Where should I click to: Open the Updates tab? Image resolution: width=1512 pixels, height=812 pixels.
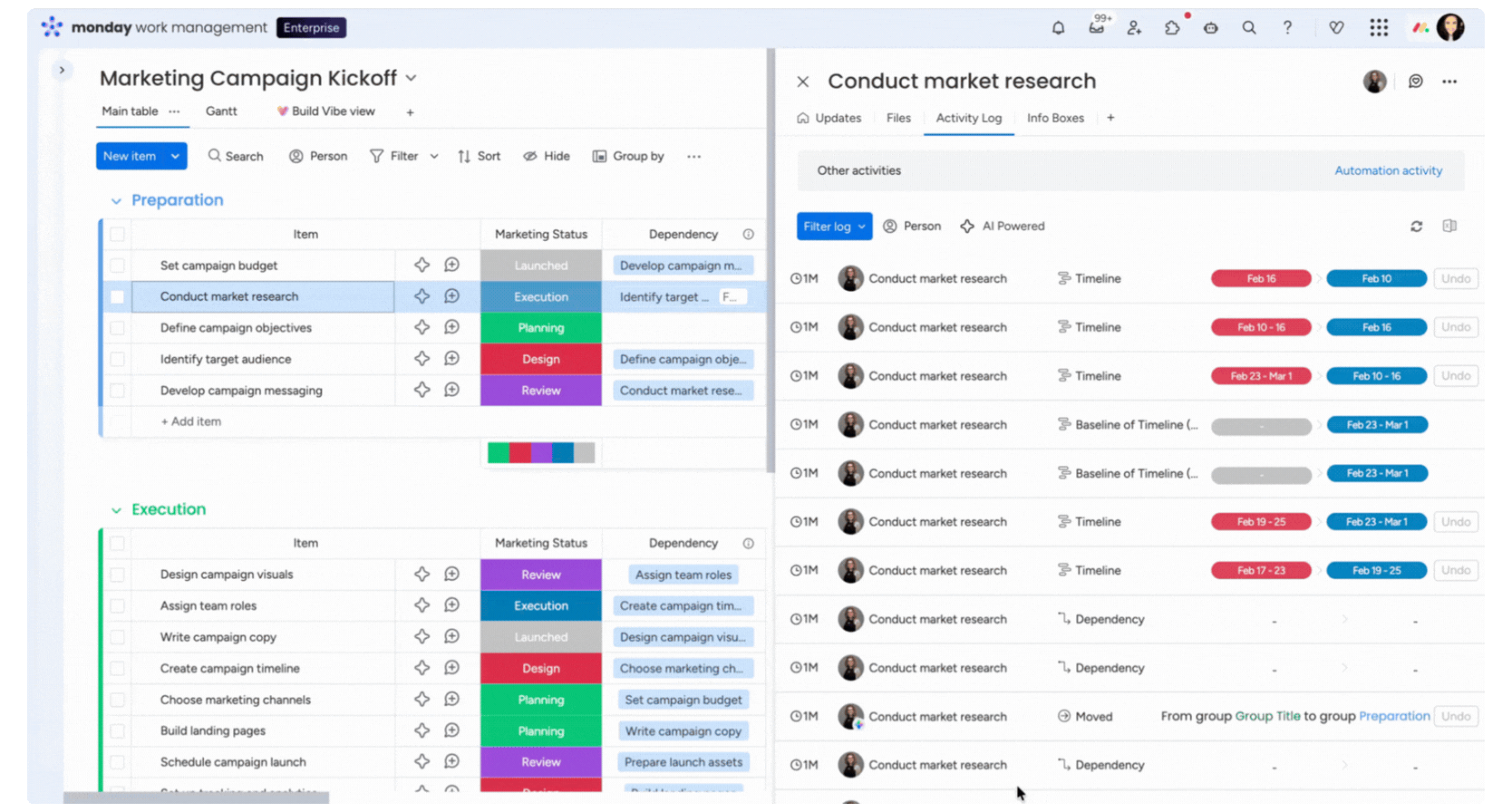829,118
